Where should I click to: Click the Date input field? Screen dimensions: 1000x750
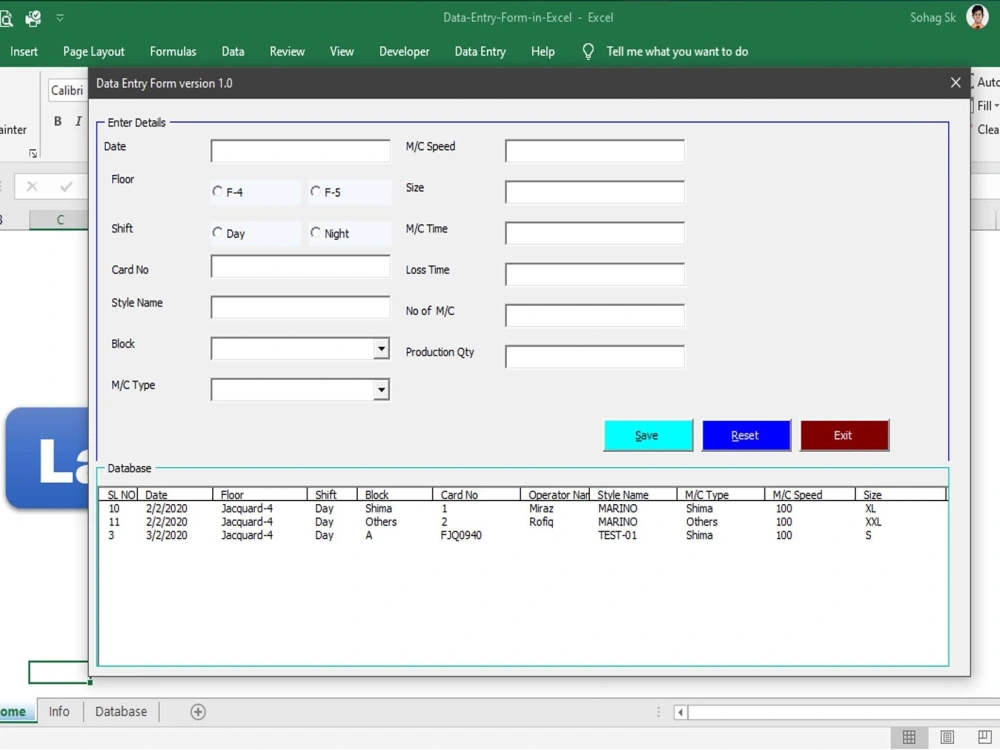pyautogui.click(x=300, y=151)
